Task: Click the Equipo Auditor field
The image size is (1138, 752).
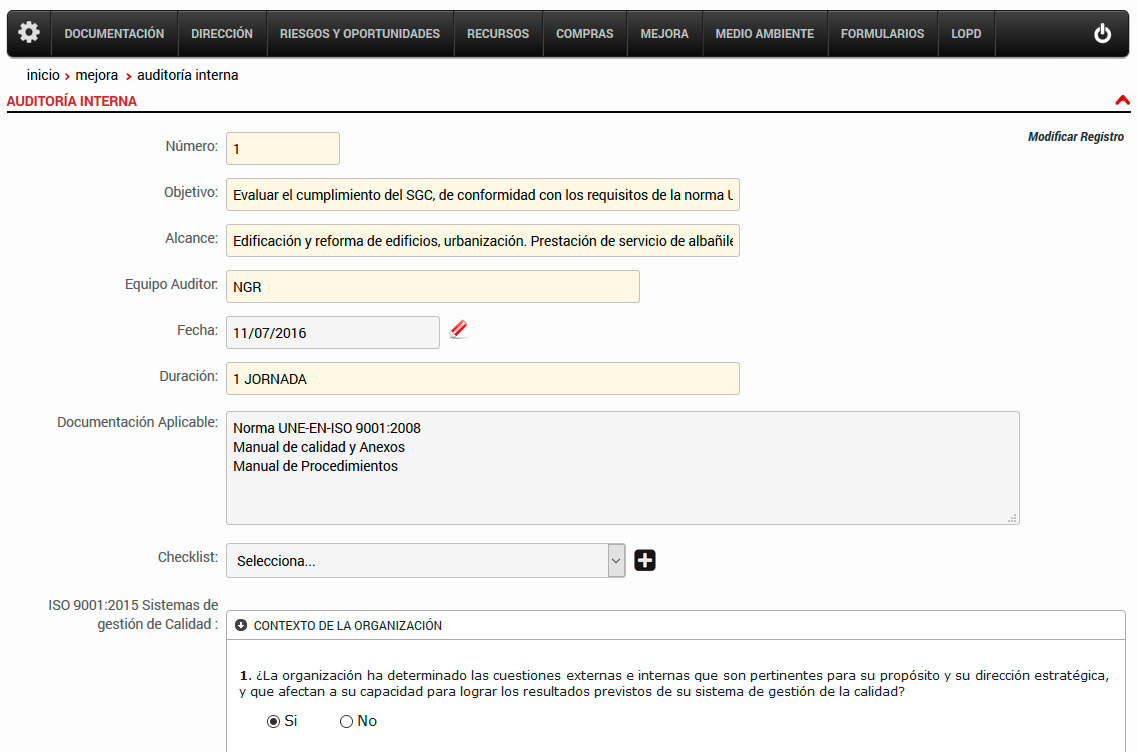Action: [433, 287]
